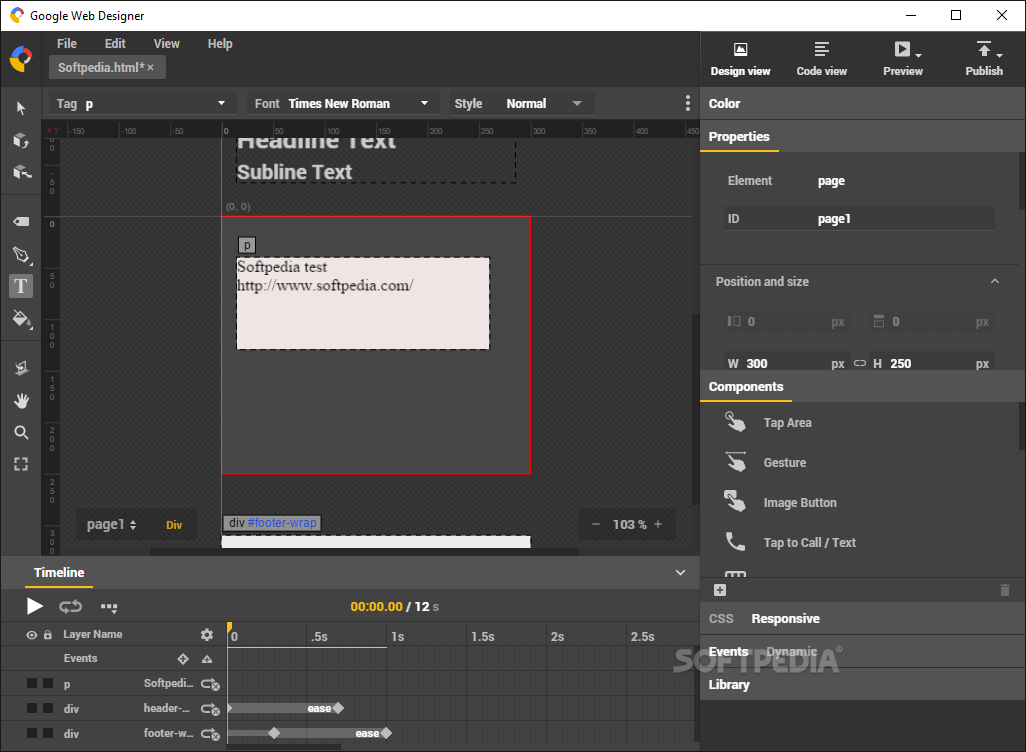Image resolution: width=1026 pixels, height=752 pixels.
Task: Click the Preview button
Action: click(902, 59)
